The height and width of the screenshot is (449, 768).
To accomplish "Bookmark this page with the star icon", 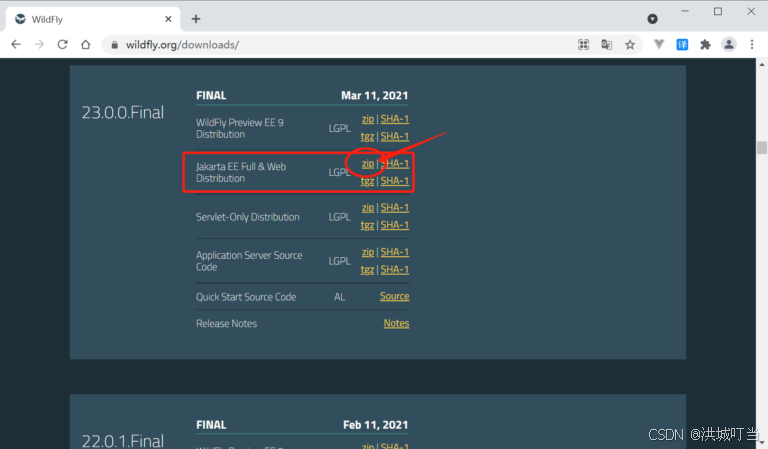I will tap(630, 45).
